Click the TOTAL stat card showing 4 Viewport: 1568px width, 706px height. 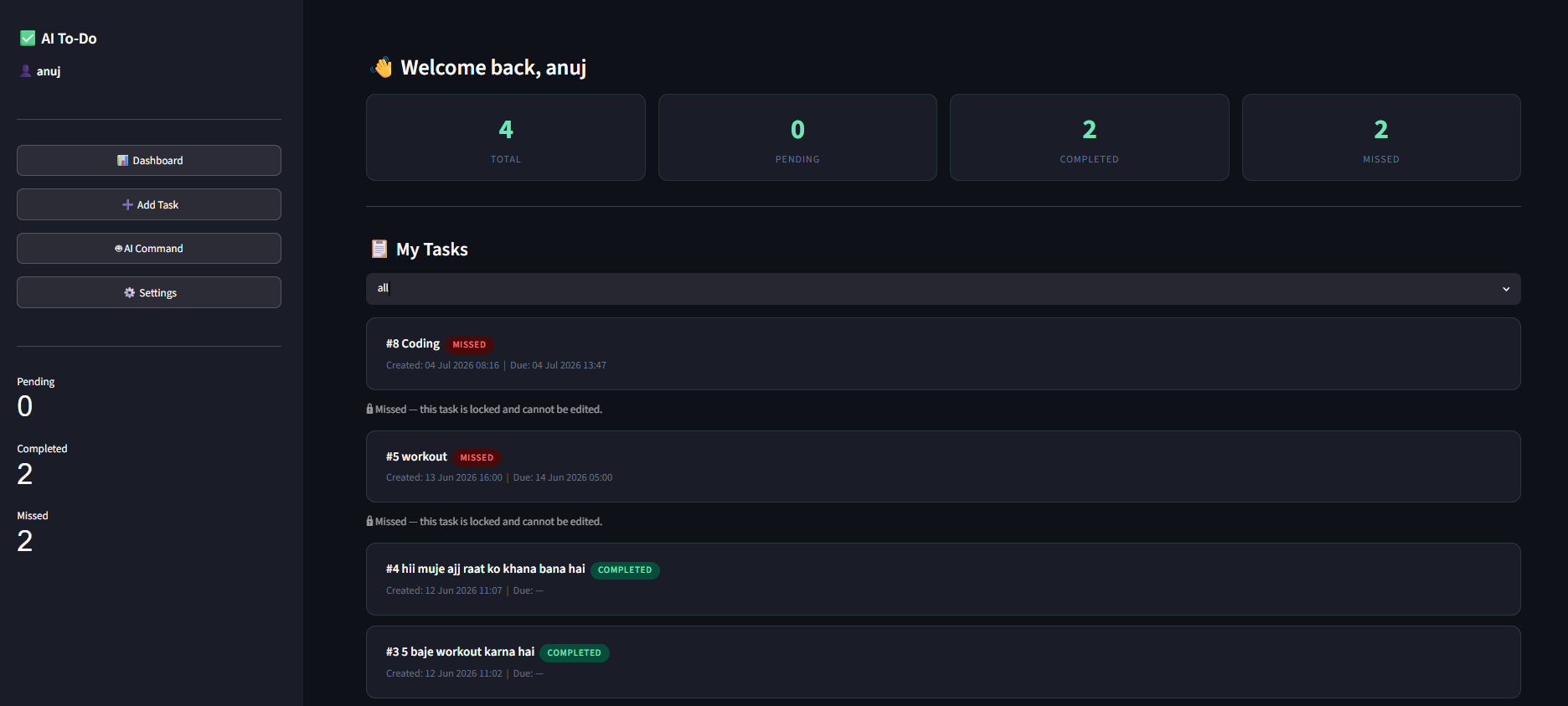click(x=506, y=137)
